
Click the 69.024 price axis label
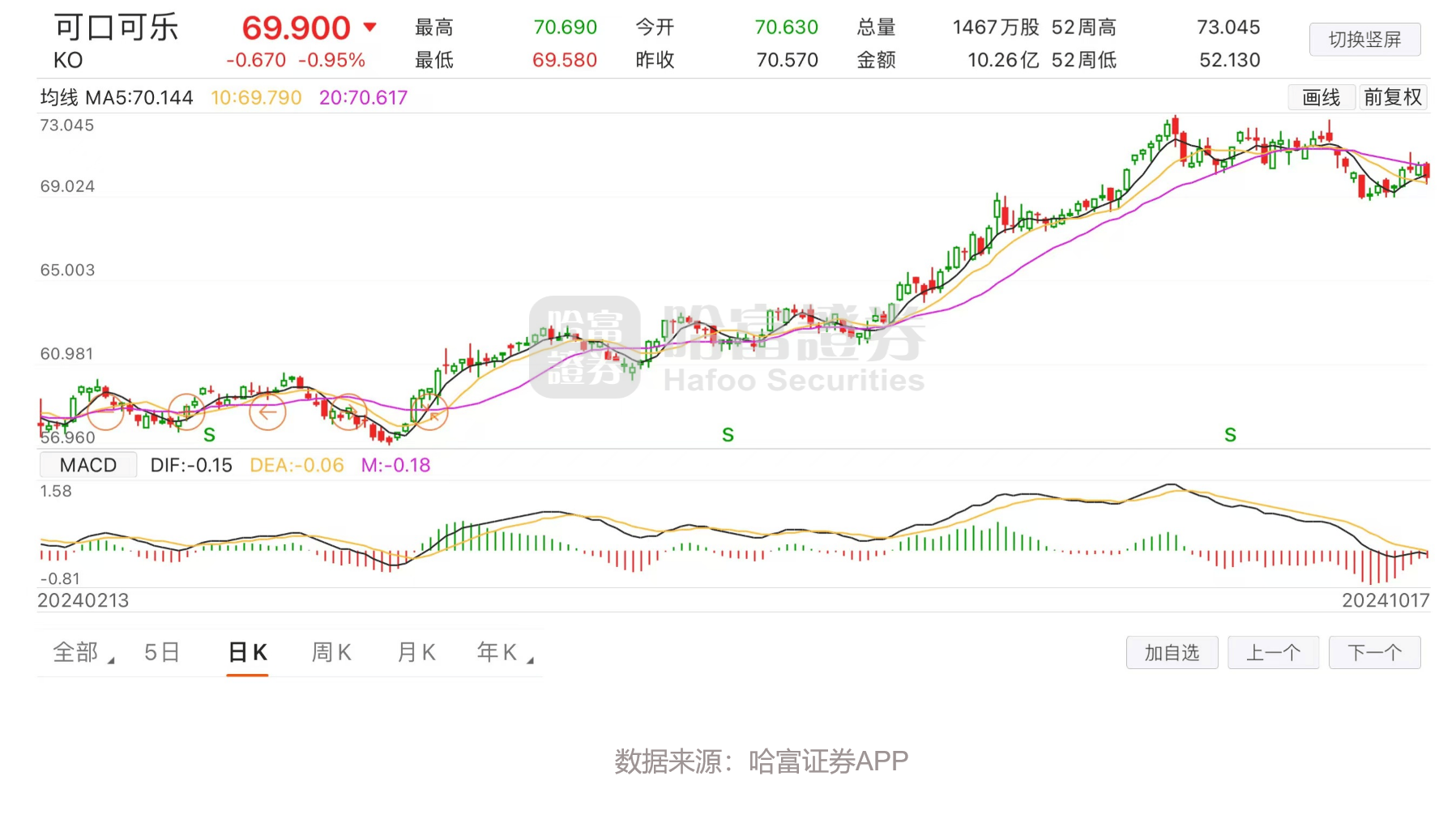67,186
